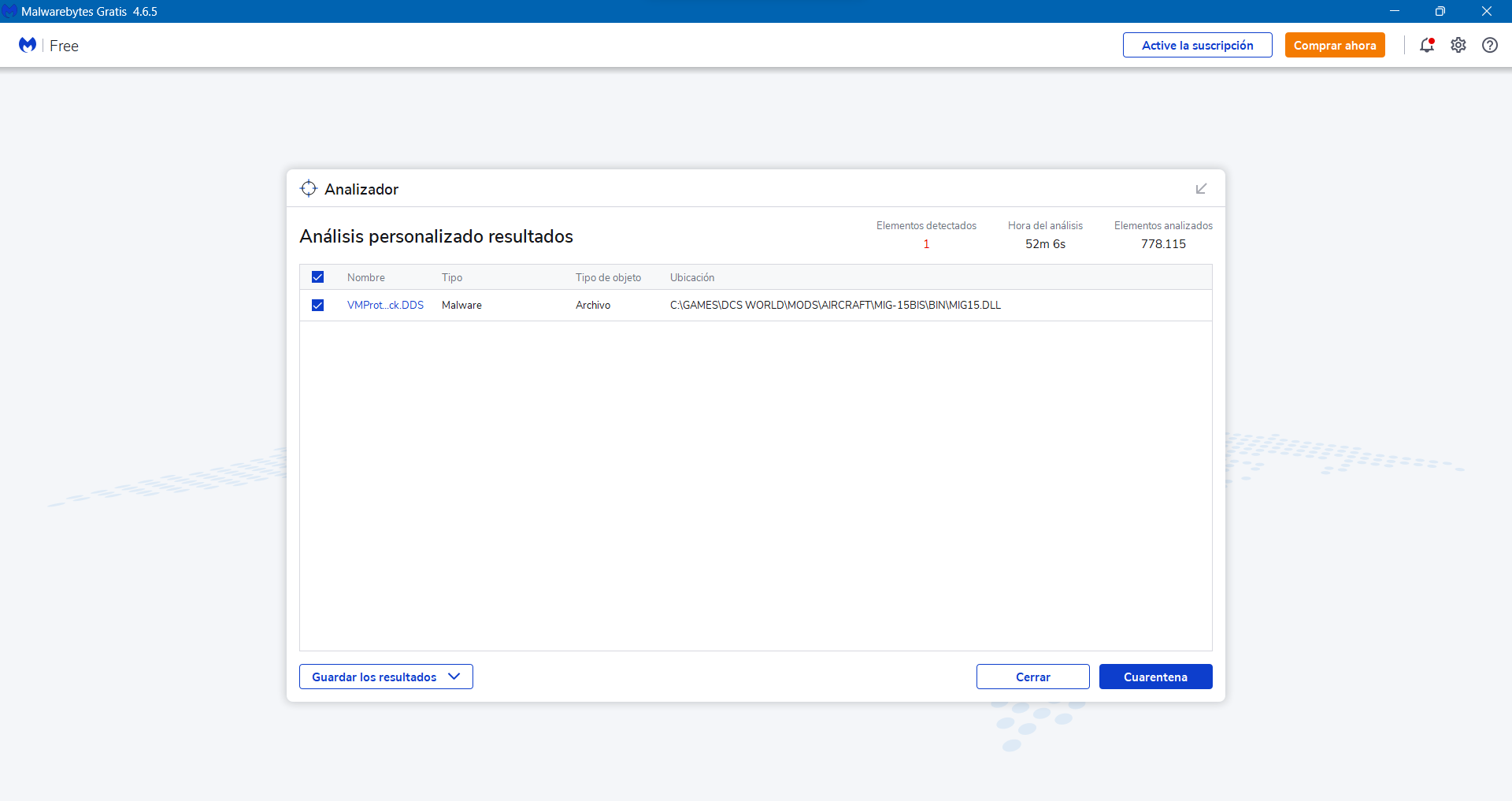Click the orange Comprar ahora button
1512x801 pixels.
click(x=1335, y=45)
